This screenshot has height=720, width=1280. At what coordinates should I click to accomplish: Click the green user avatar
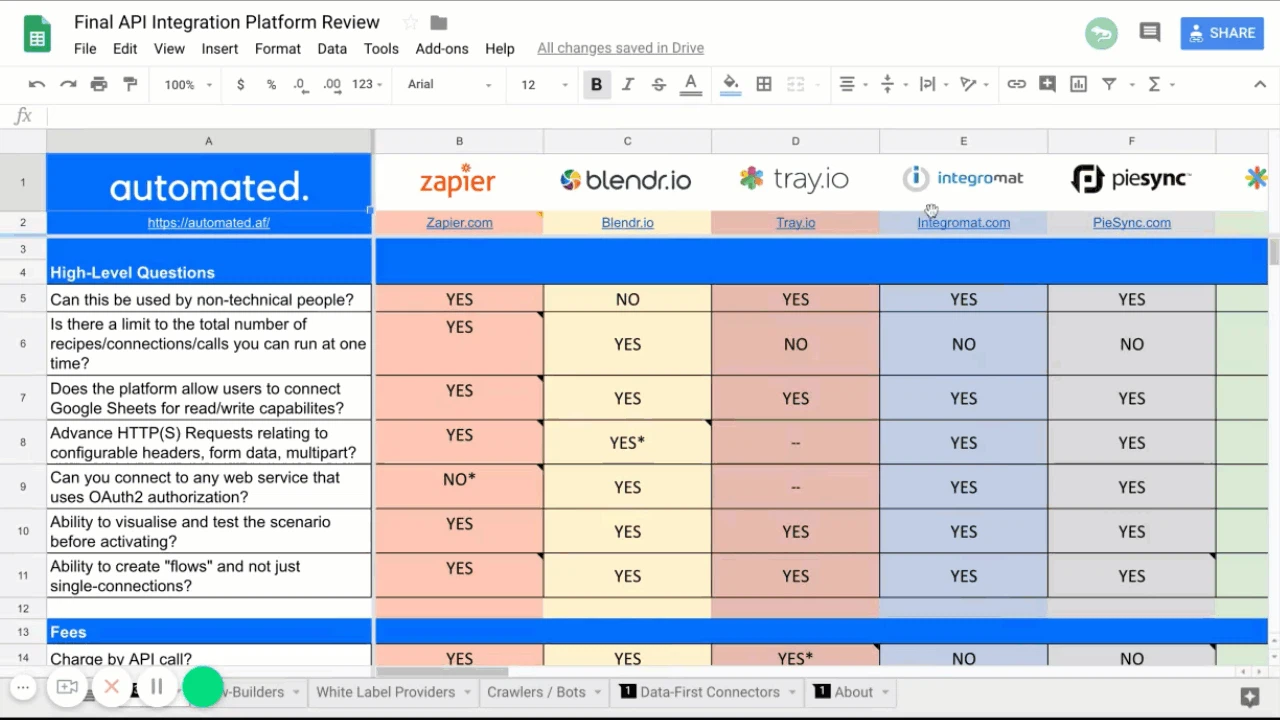[x=1102, y=33]
